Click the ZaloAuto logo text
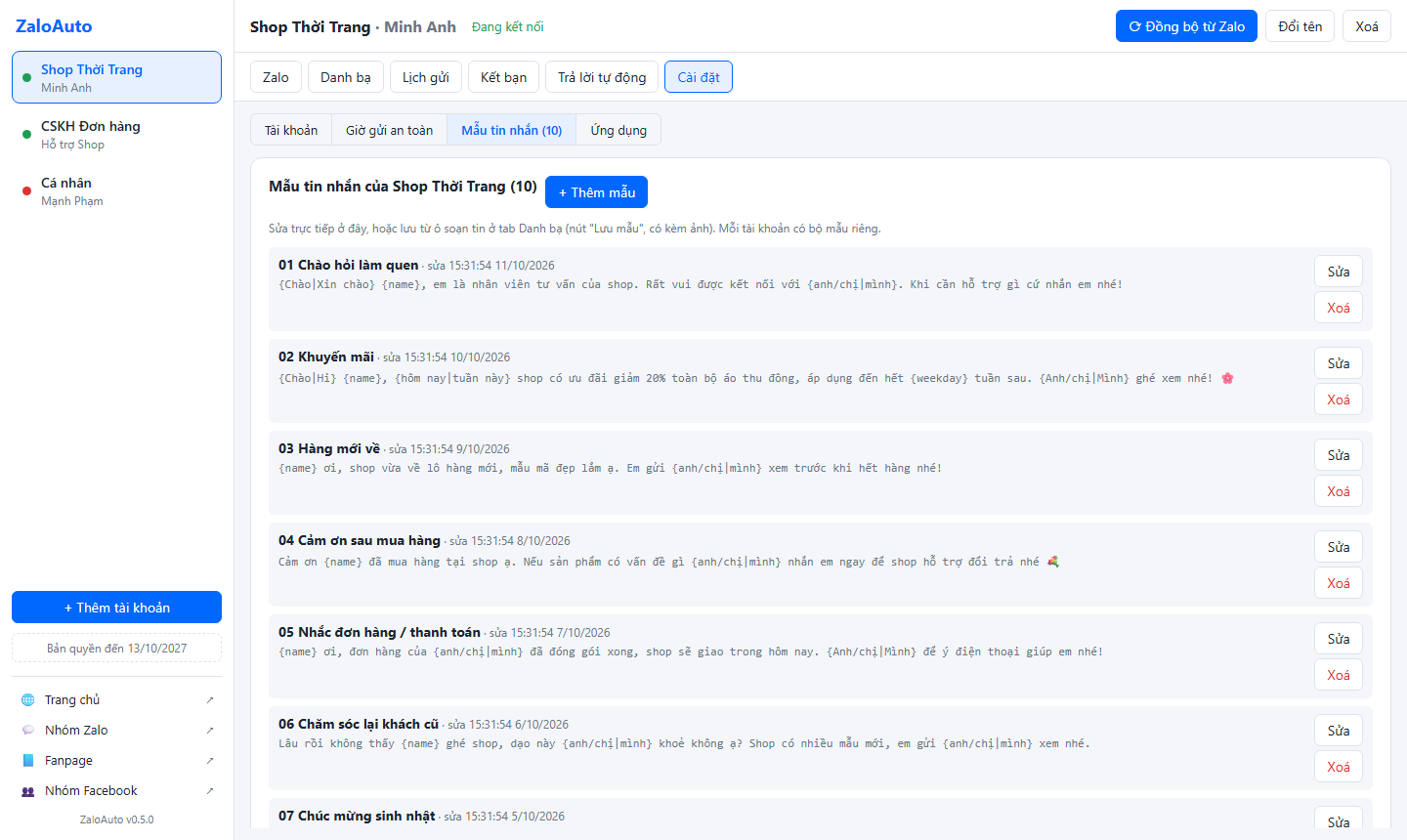 coord(54,26)
